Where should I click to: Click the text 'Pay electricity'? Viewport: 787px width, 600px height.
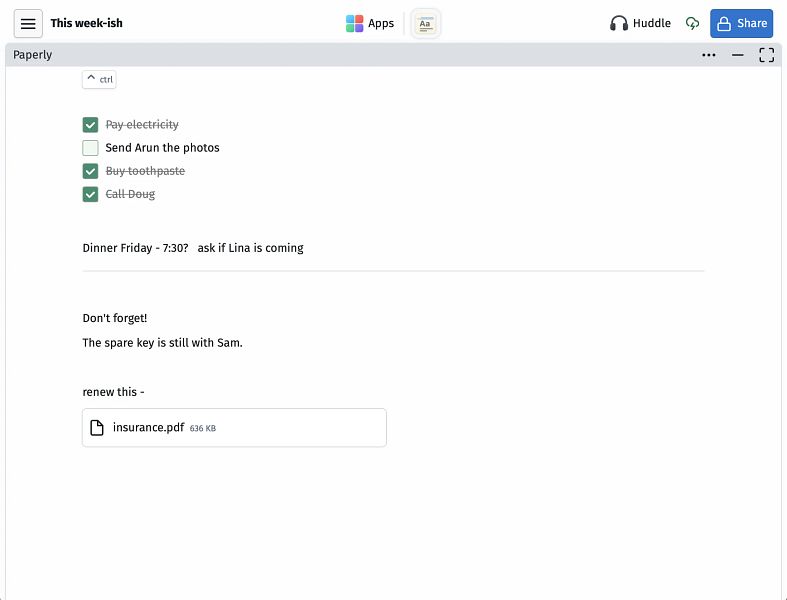tap(142, 125)
